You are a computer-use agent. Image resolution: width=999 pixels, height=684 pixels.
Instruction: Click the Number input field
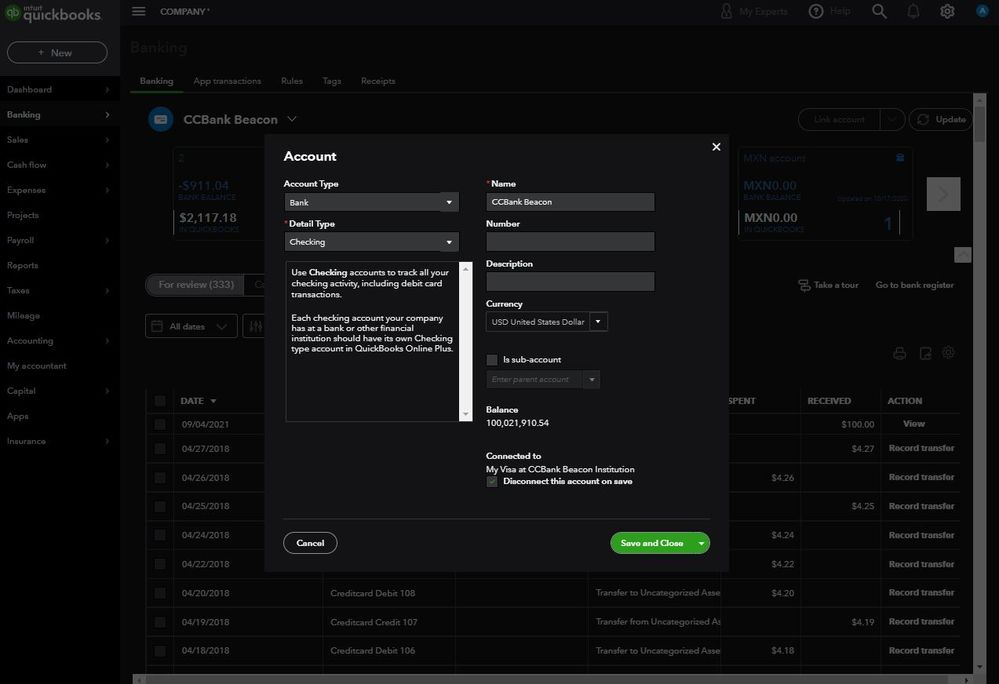570,241
